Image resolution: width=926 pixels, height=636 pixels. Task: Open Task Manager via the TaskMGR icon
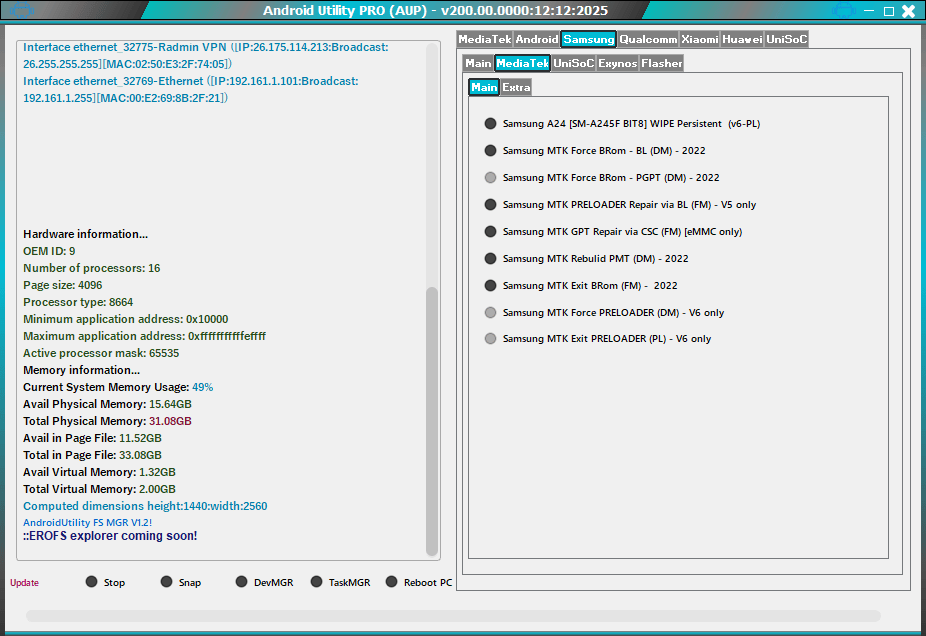pyautogui.click(x=315, y=582)
